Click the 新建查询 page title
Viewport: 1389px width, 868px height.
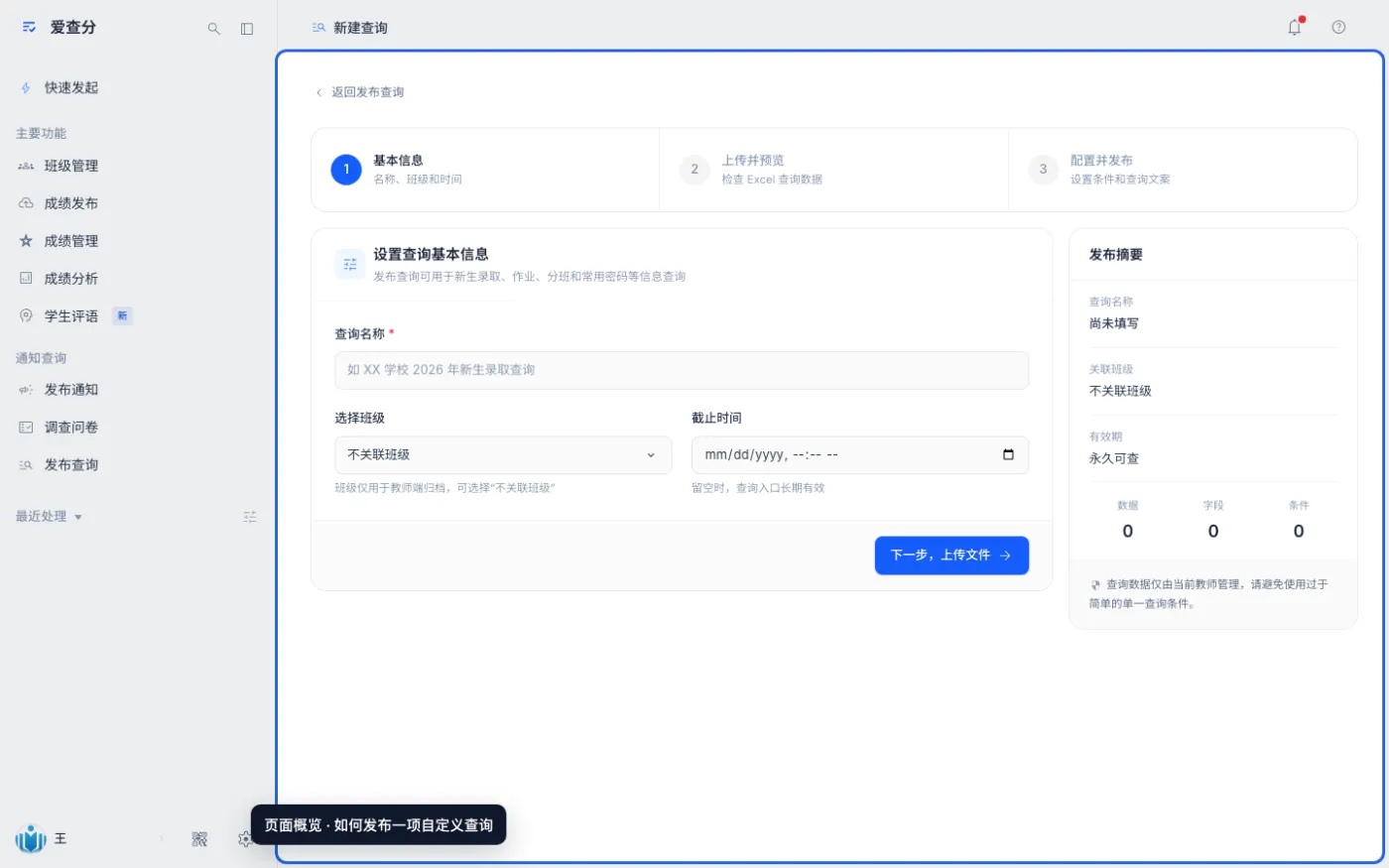pos(360,28)
